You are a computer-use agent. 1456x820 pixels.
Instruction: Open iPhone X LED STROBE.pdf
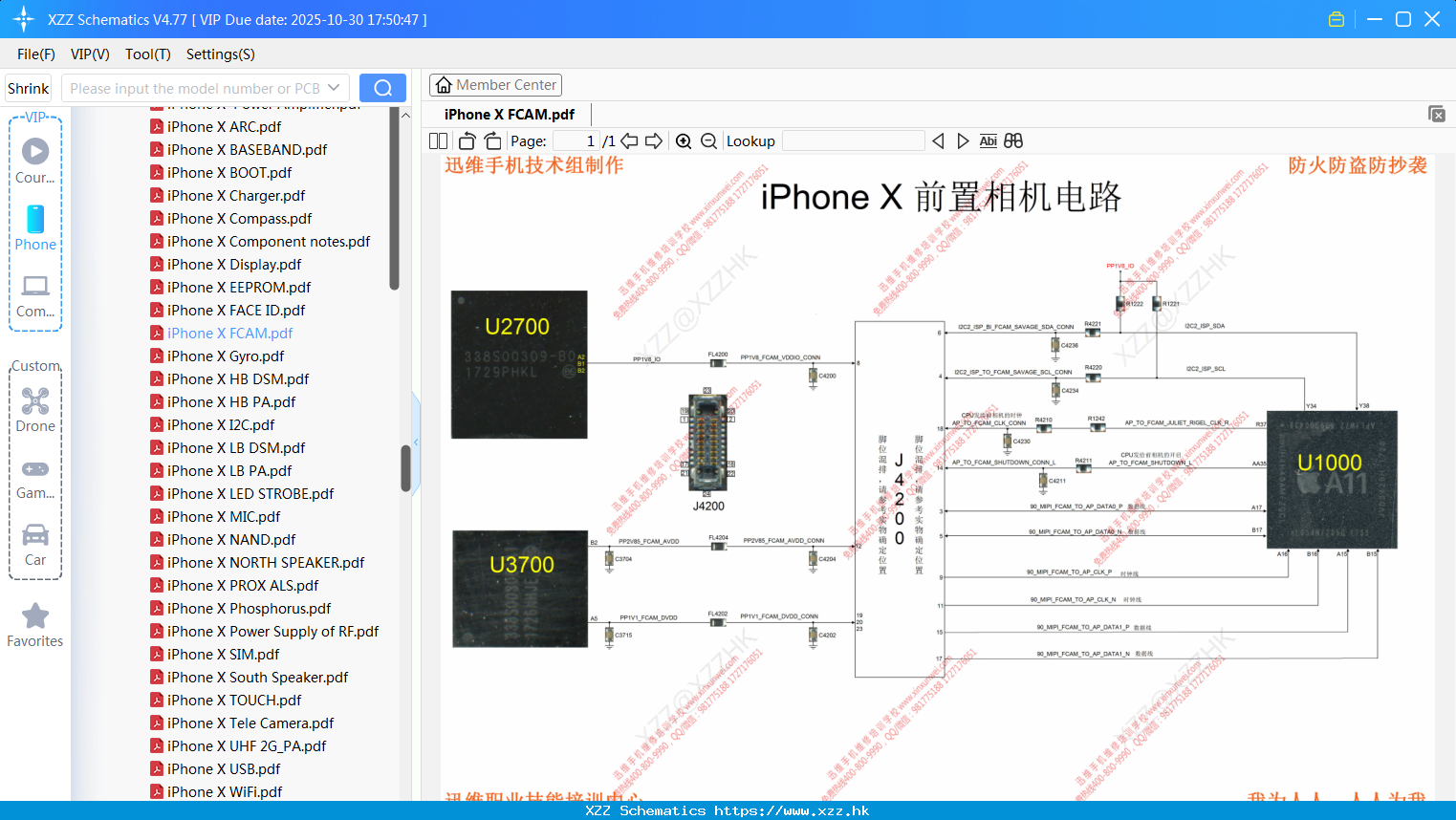(250, 493)
